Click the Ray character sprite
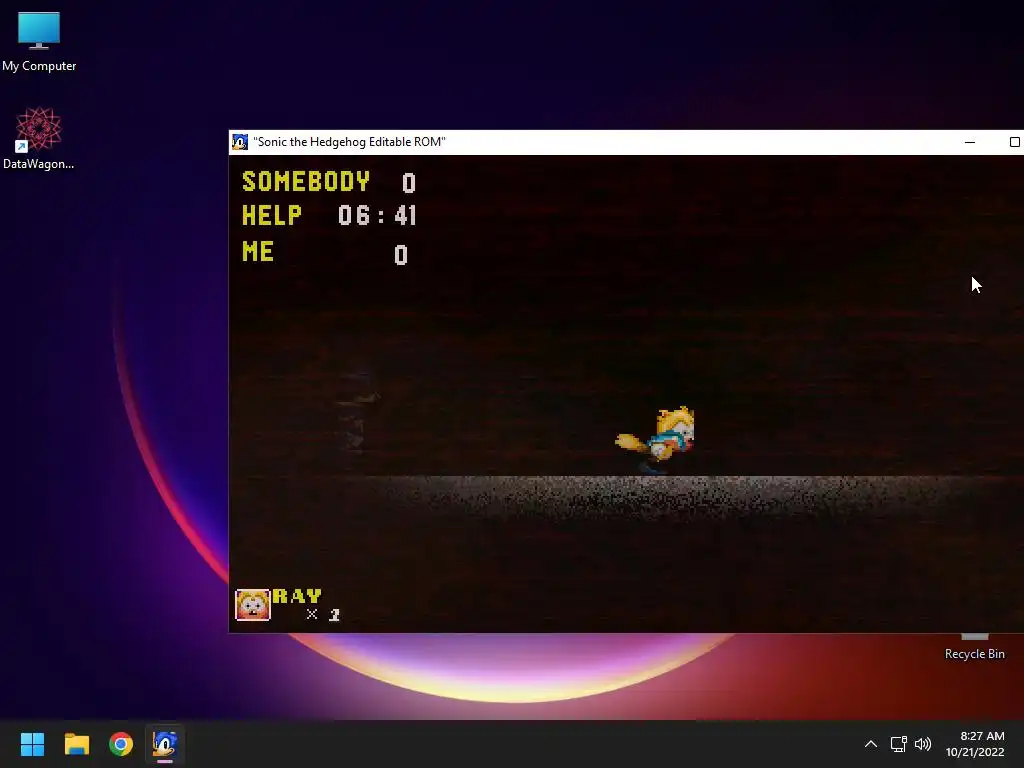Image resolution: width=1024 pixels, height=768 pixels. [656, 439]
